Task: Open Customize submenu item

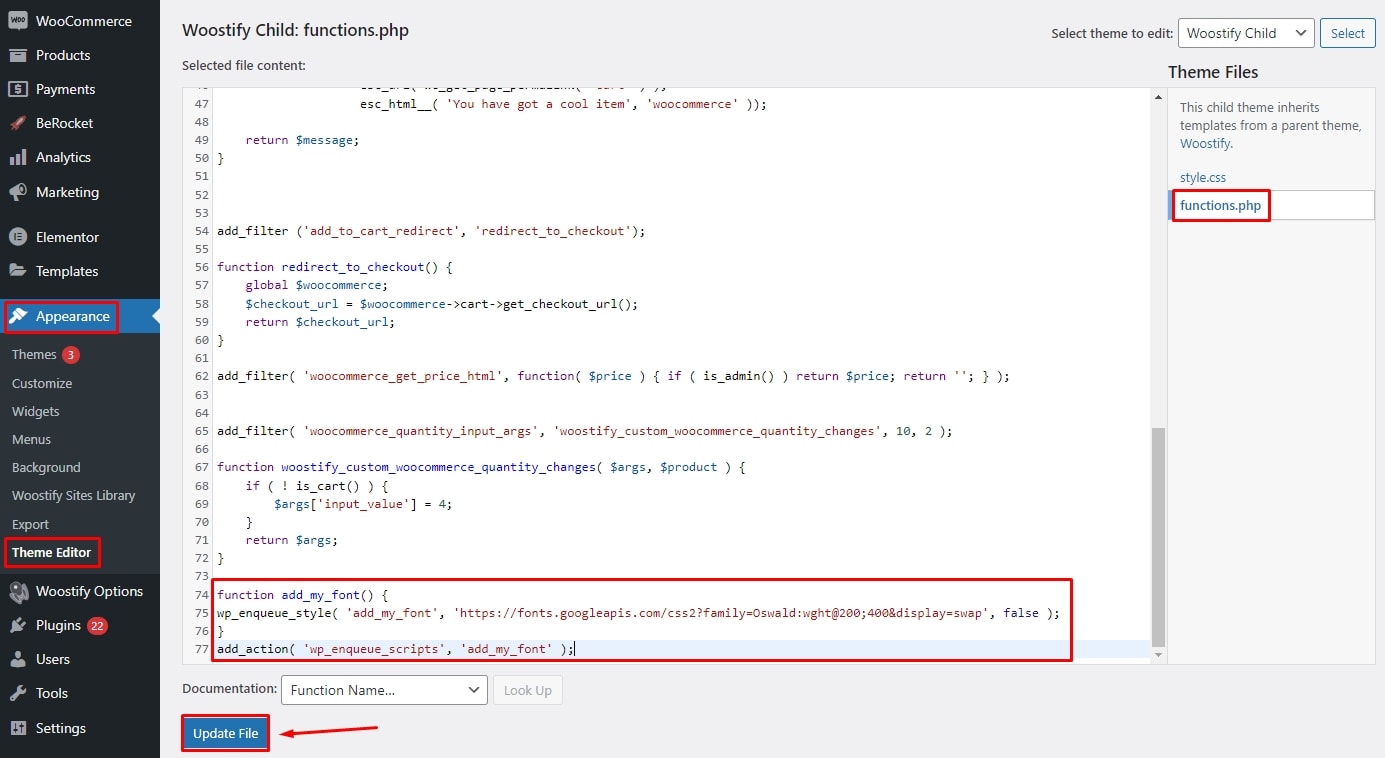Action: click(x=42, y=383)
